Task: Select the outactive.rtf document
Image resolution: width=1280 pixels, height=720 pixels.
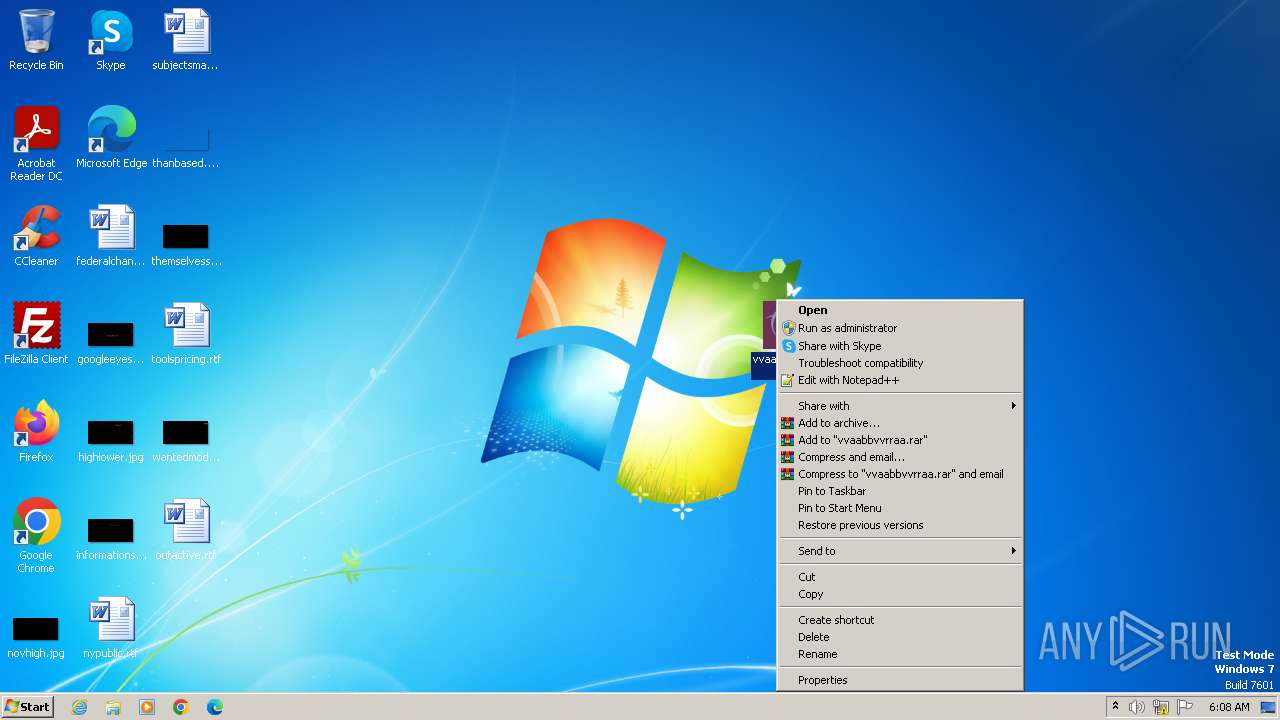Action: point(186,530)
